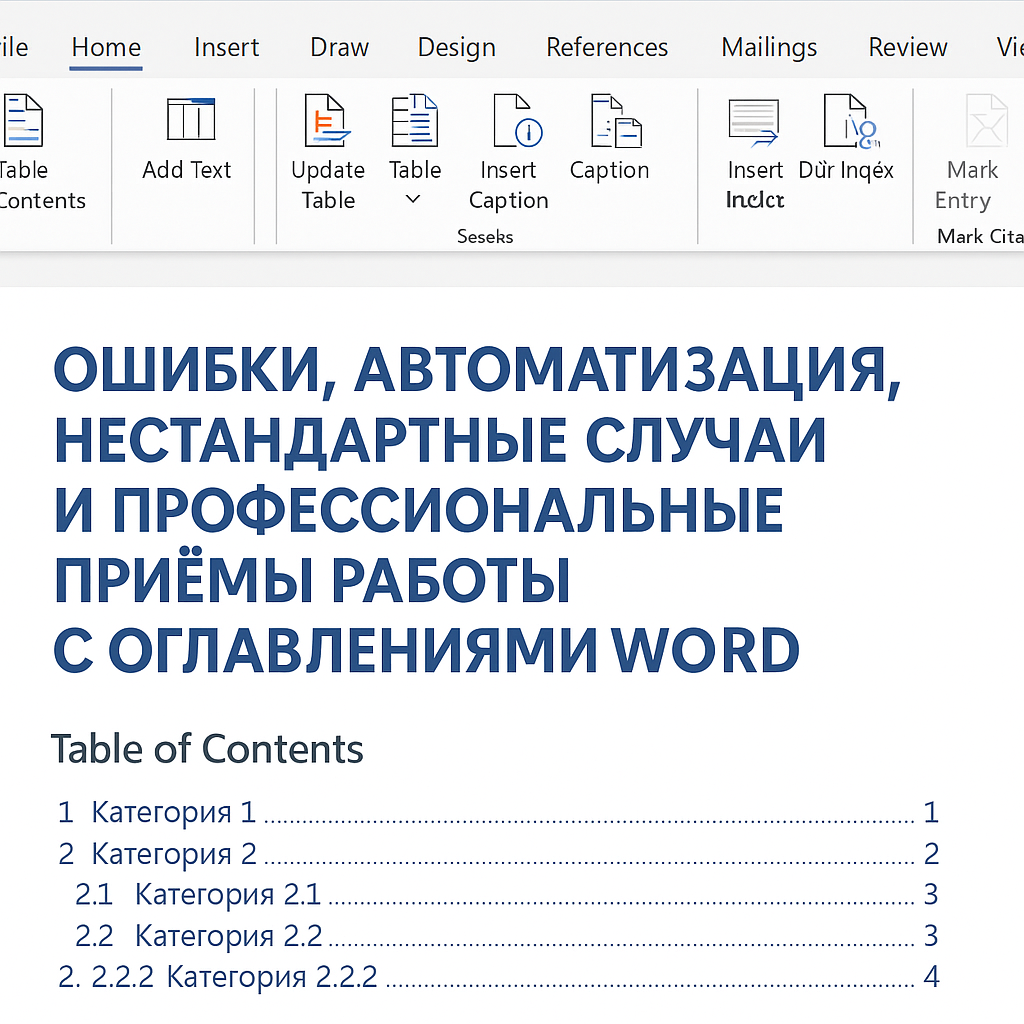Click the Seseks group label
The width and height of the screenshot is (1024, 1024).
click(485, 236)
